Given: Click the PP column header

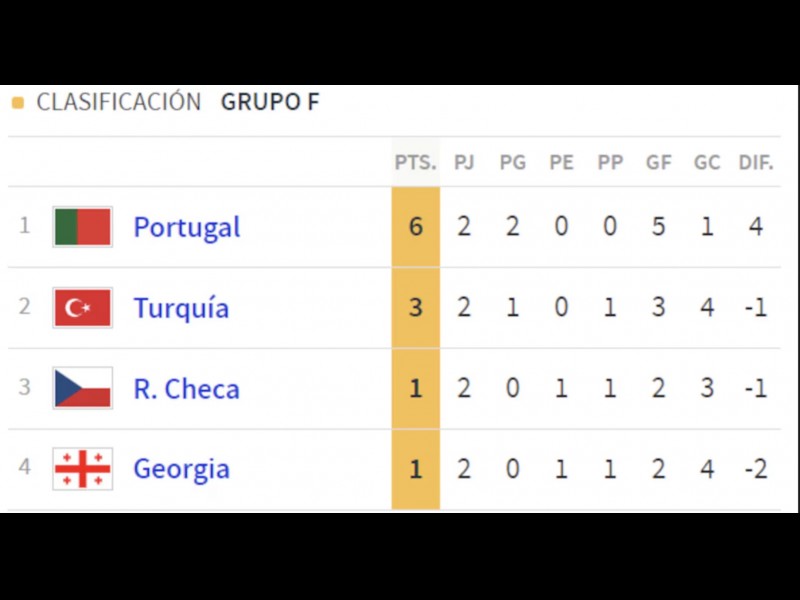Looking at the screenshot, I should (610, 162).
